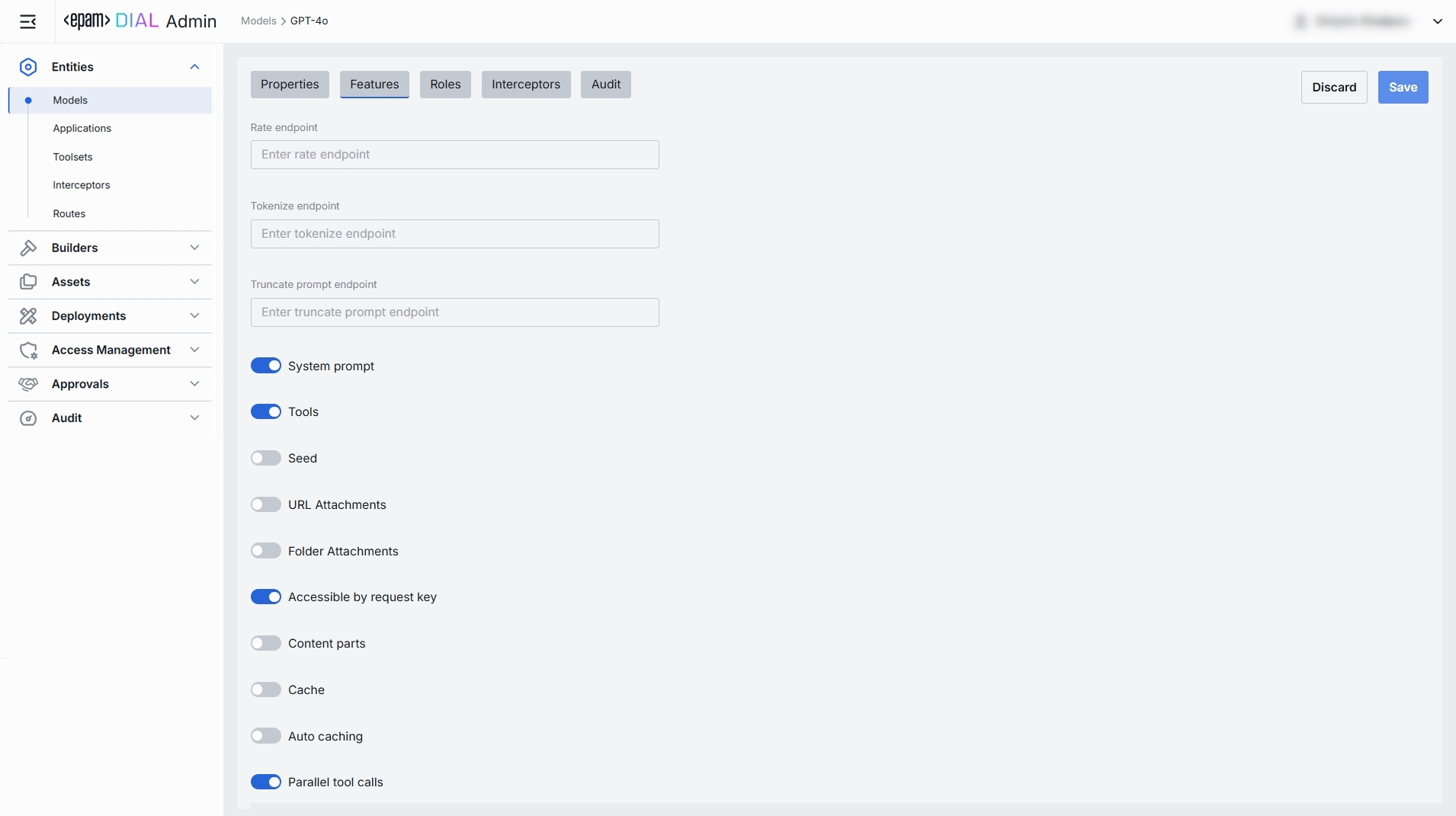Click the Discard button
Screen dimensions: 1456x816
click(x=1333, y=88)
